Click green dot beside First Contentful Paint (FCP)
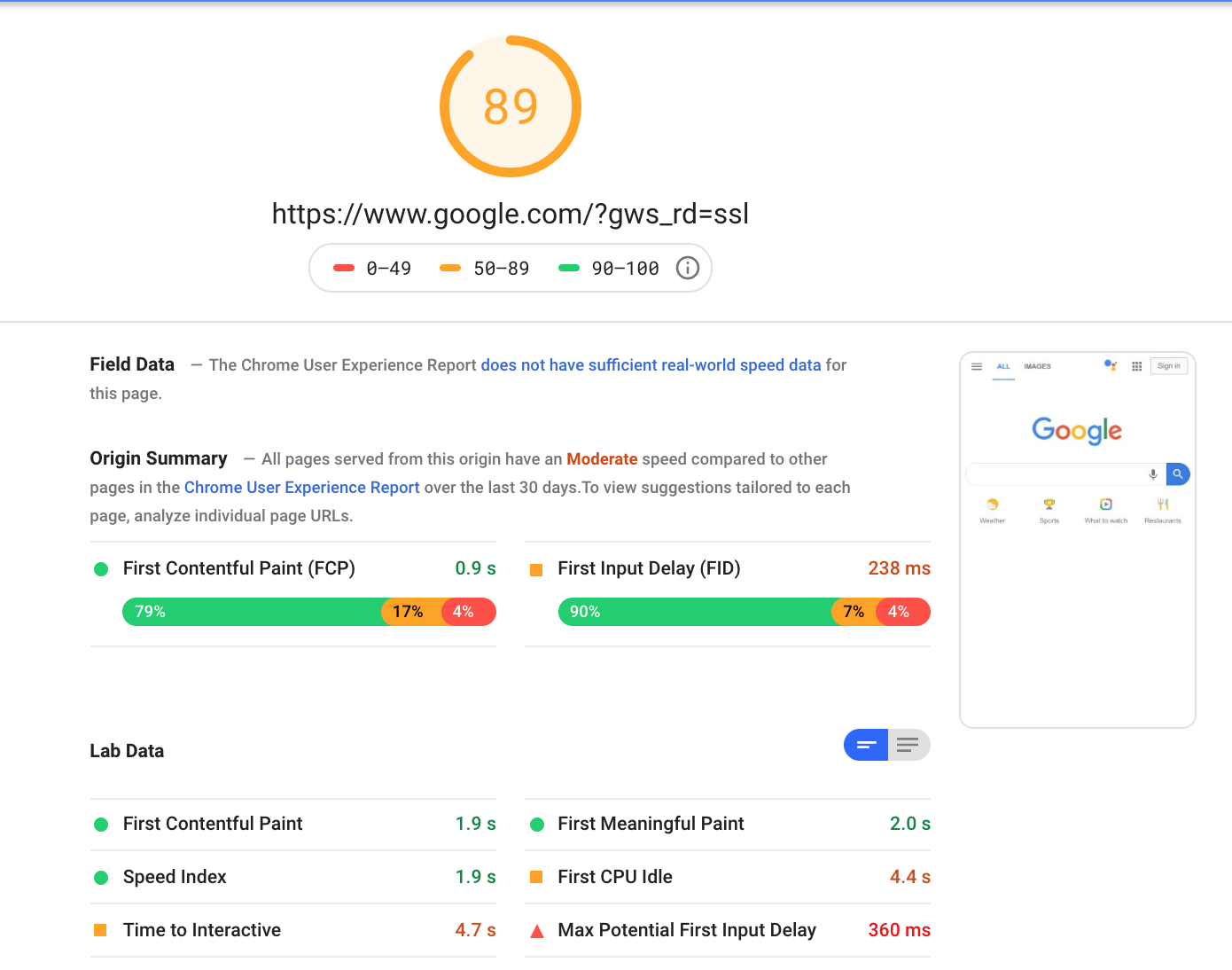Screen dimensions: 1232x970 tap(101, 569)
